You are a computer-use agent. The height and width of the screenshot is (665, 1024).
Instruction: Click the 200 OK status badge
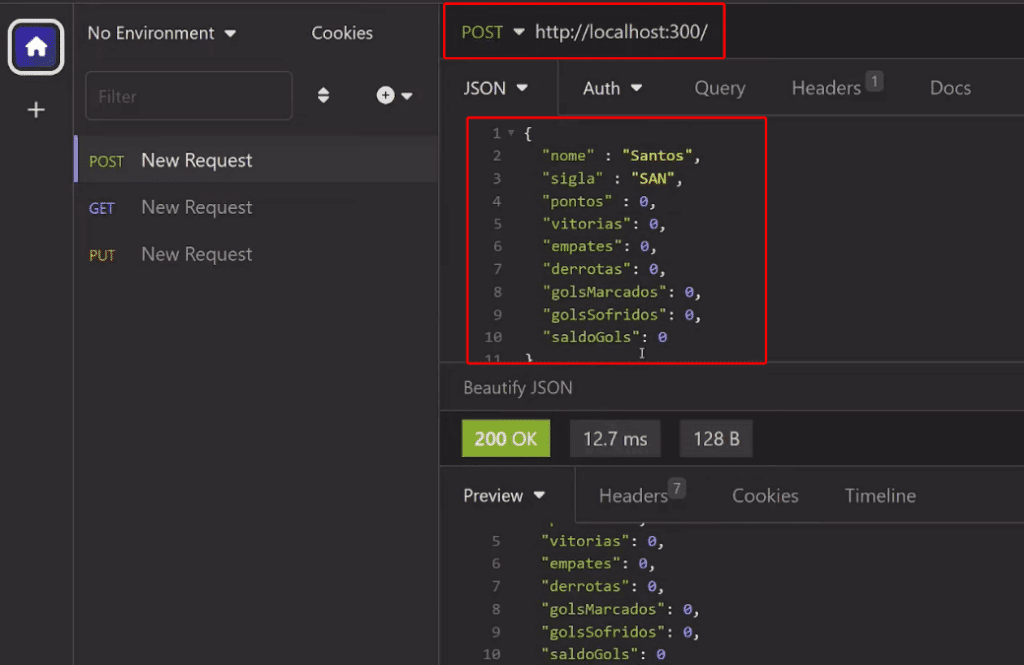pos(506,438)
